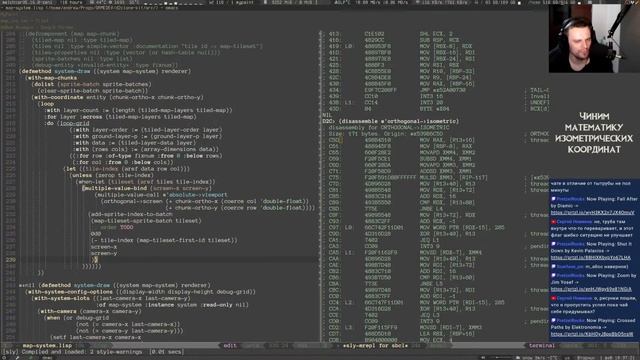Click 'with-map-chunks' in the code
This screenshot has height=360, width=640.
(x=52, y=78)
